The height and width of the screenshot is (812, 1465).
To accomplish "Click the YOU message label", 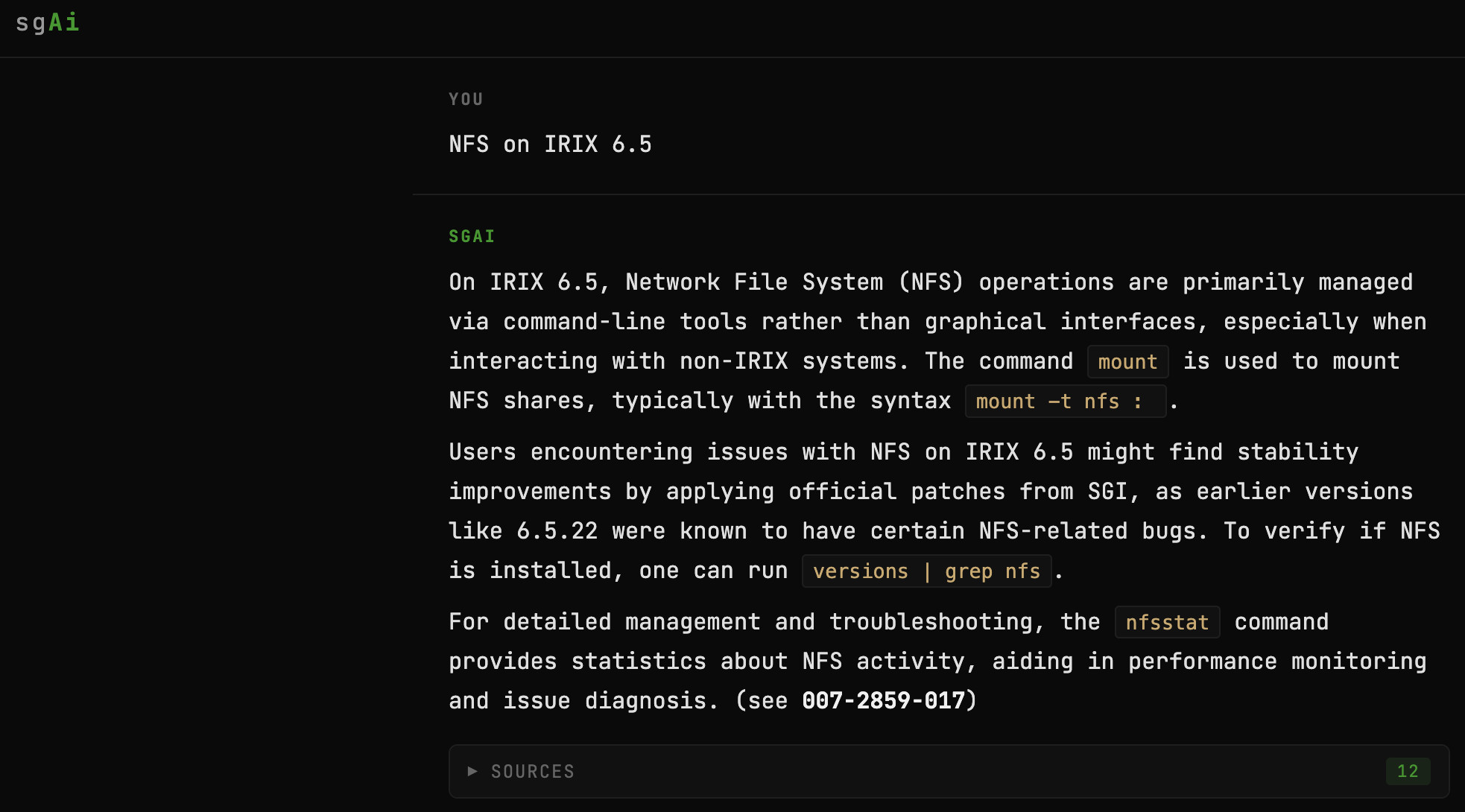I will [466, 98].
